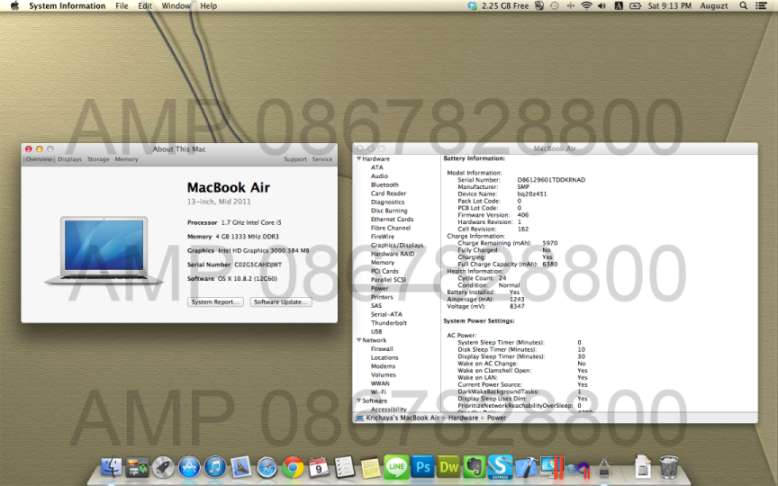Collapse the Hardware section in sidebar
Screen dimensions: 778x486
tap(358, 159)
